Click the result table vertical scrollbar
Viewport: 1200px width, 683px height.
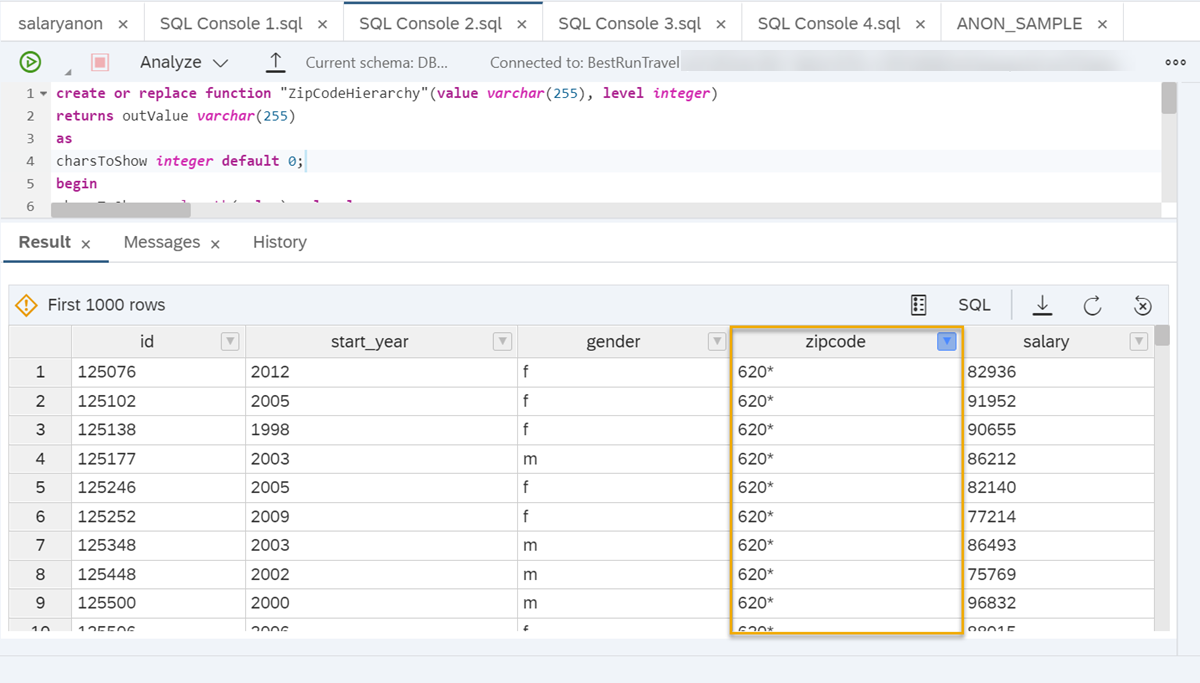pyautogui.click(x=1162, y=336)
